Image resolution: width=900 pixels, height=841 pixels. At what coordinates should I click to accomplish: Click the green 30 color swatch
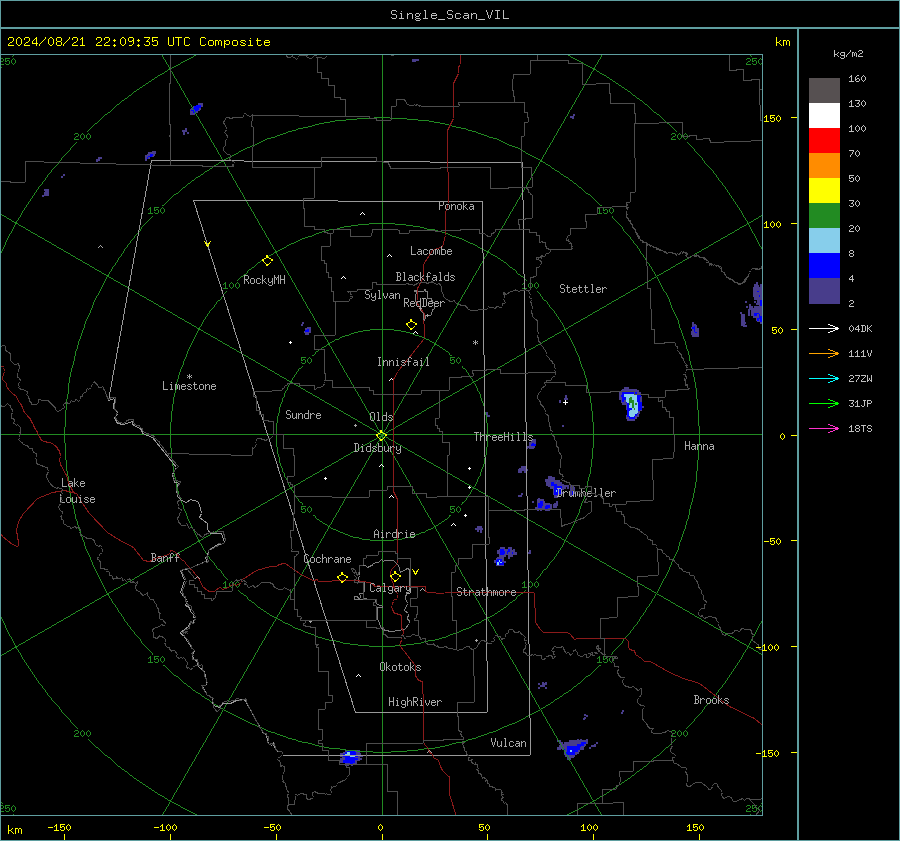pos(824,216)
